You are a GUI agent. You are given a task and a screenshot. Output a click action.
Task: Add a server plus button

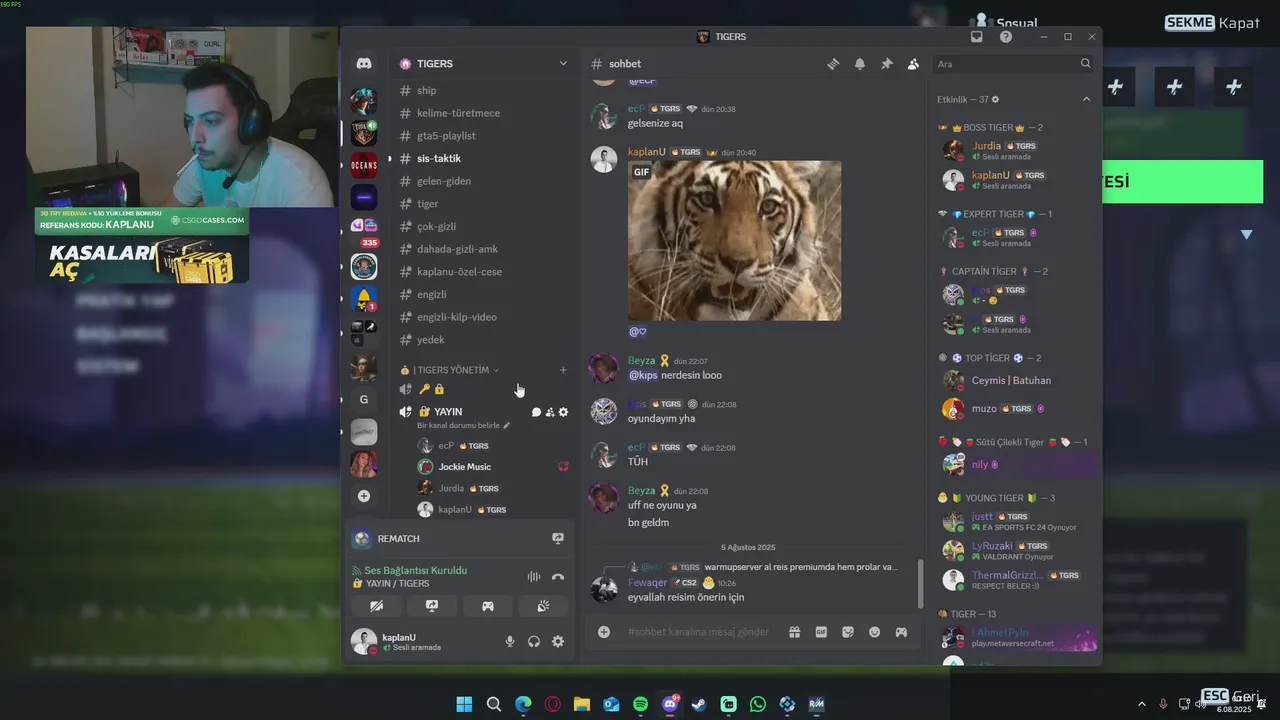coord(364,496)
